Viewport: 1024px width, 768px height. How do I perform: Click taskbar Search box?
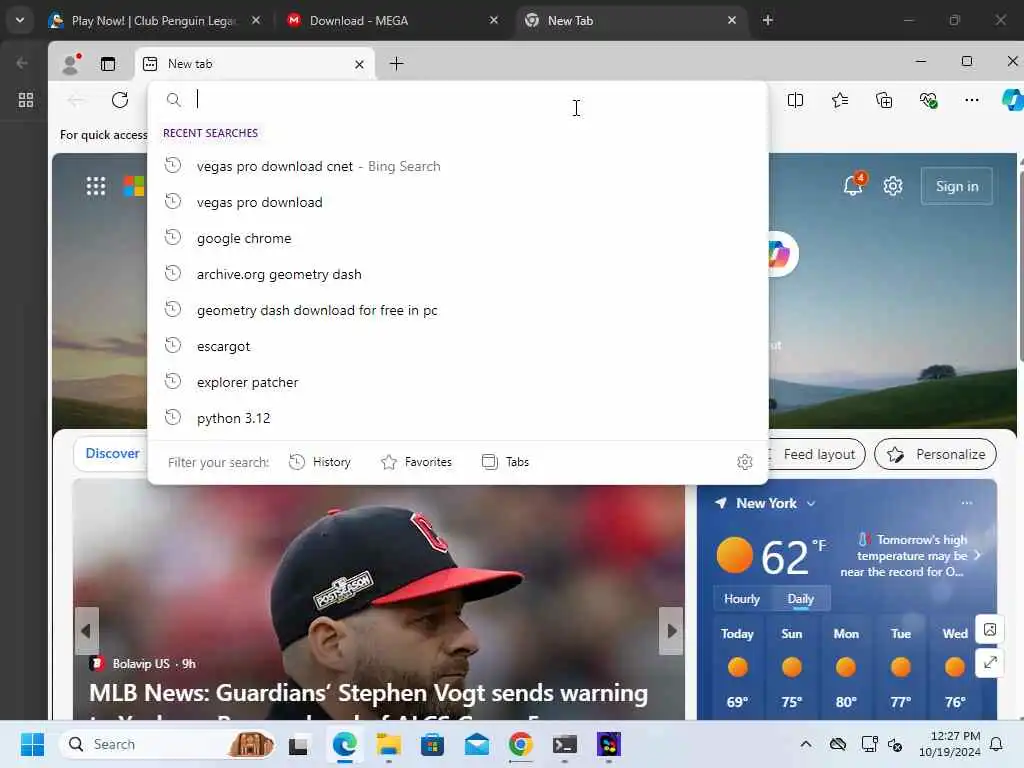coord(167,744)
